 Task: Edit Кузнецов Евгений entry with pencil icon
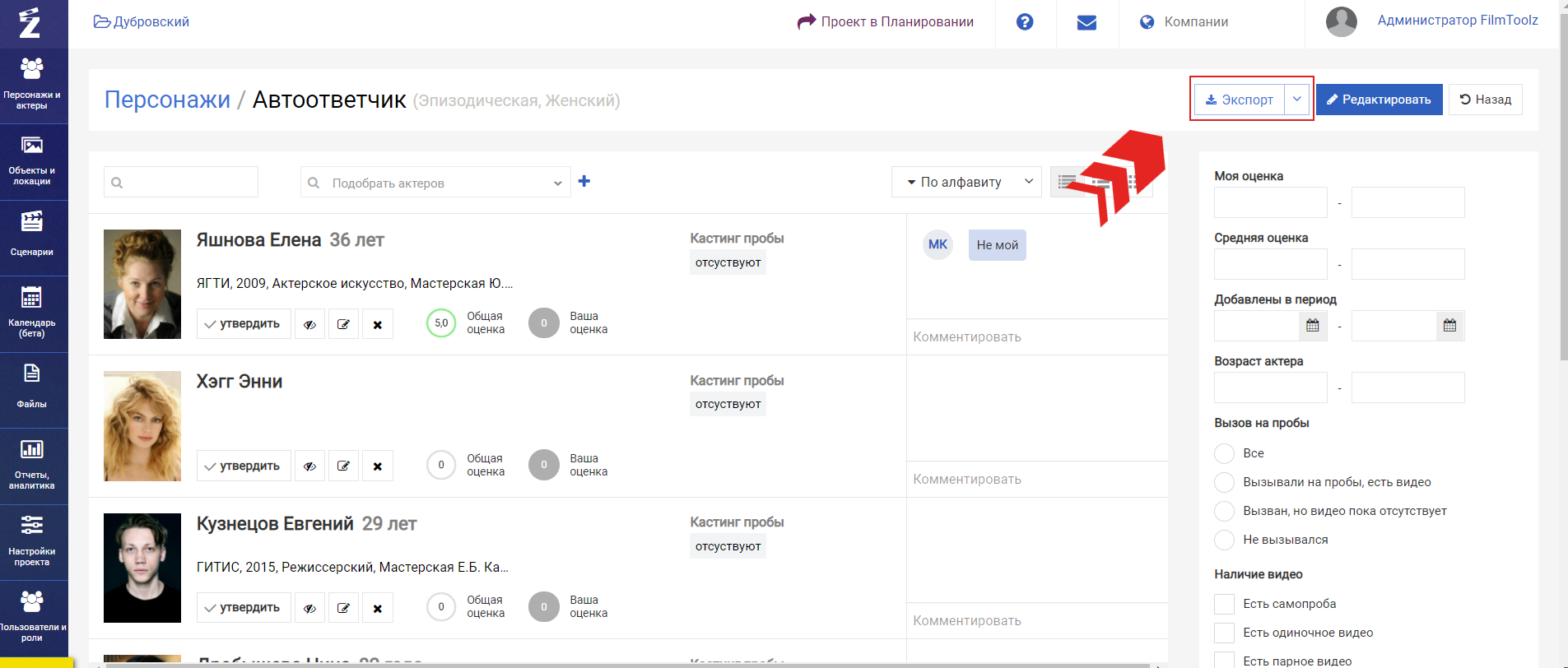[x=343, y=608]
